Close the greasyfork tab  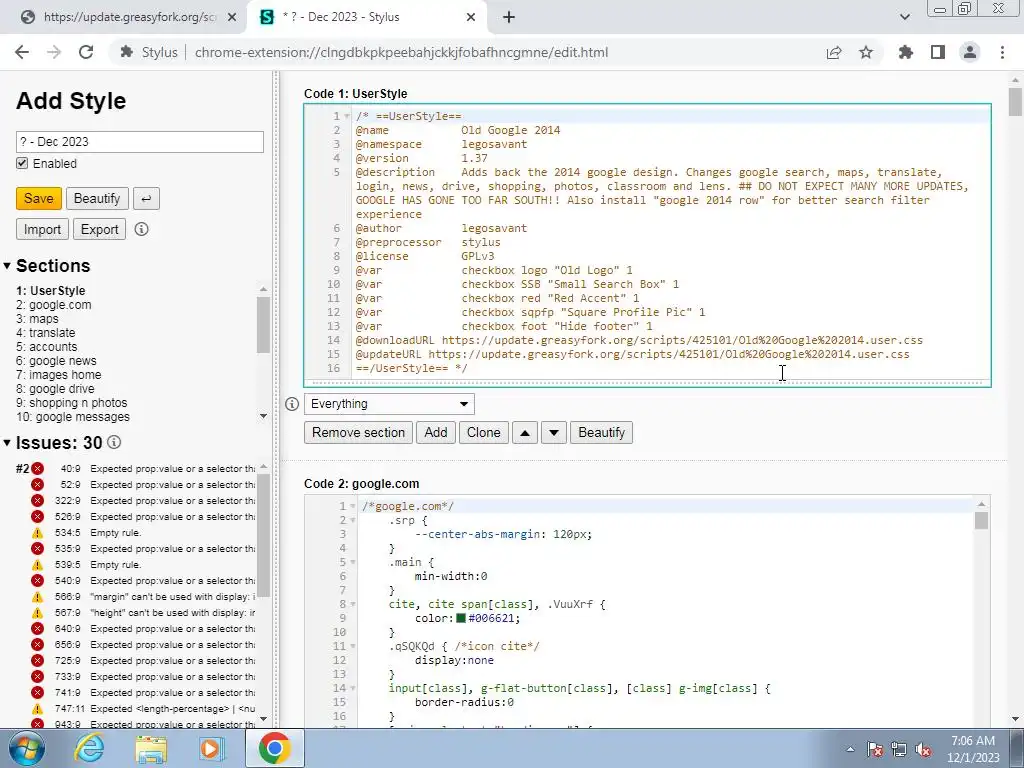[232, 17]
